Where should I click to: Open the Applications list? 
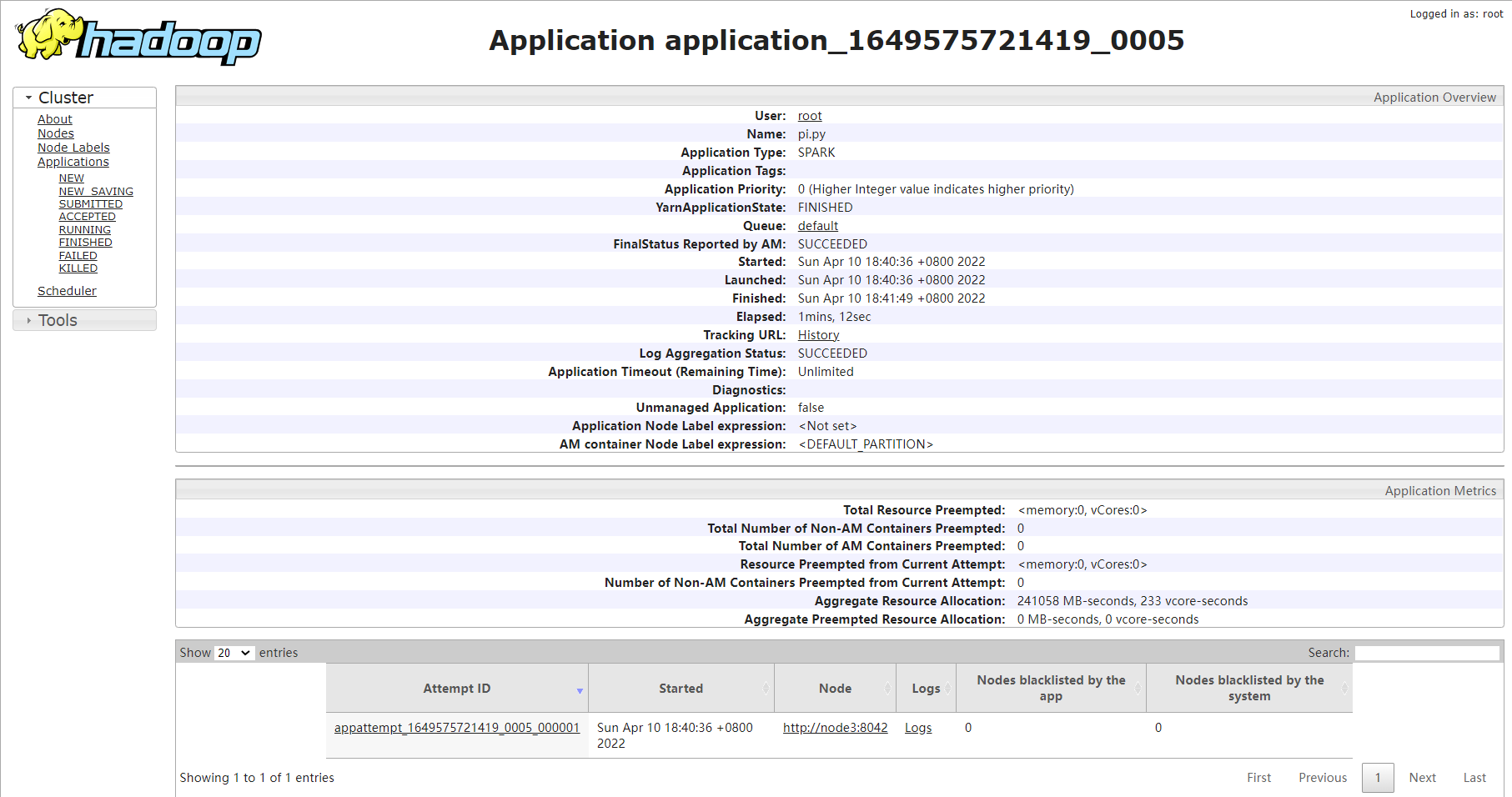tap(73, 162)
